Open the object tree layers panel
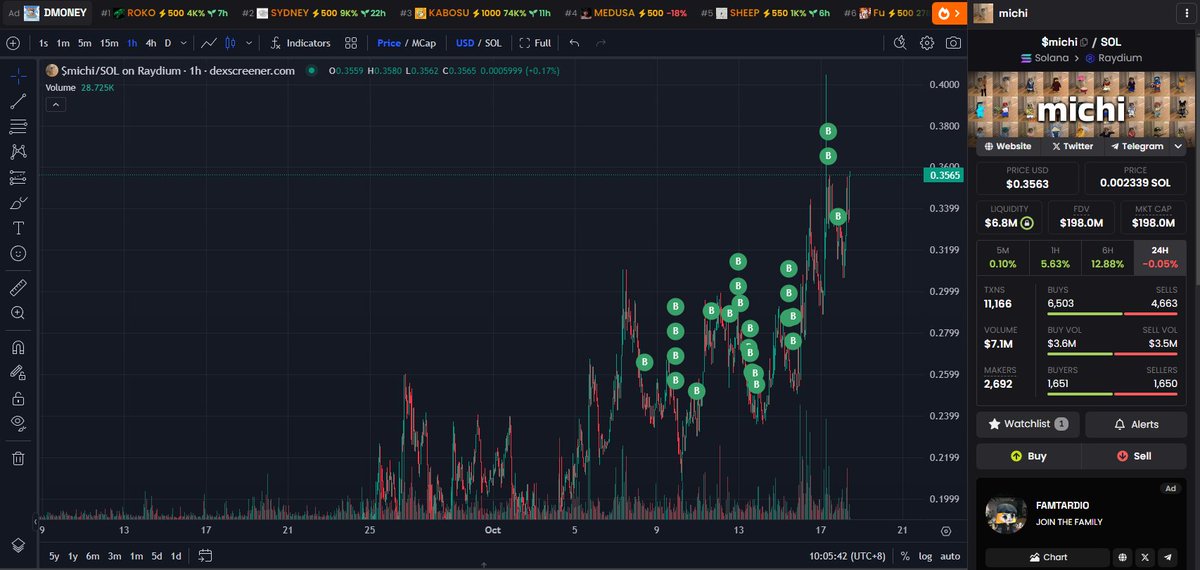The width and height of the screenshot is (1200, 570). tap(18, 545)
